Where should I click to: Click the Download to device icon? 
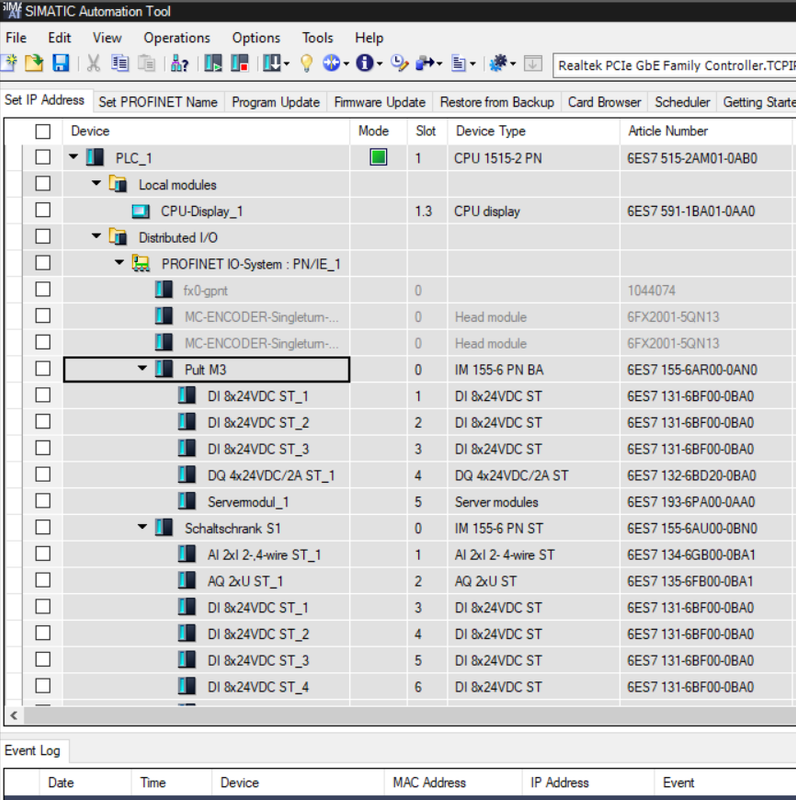(x=272, y=63)
